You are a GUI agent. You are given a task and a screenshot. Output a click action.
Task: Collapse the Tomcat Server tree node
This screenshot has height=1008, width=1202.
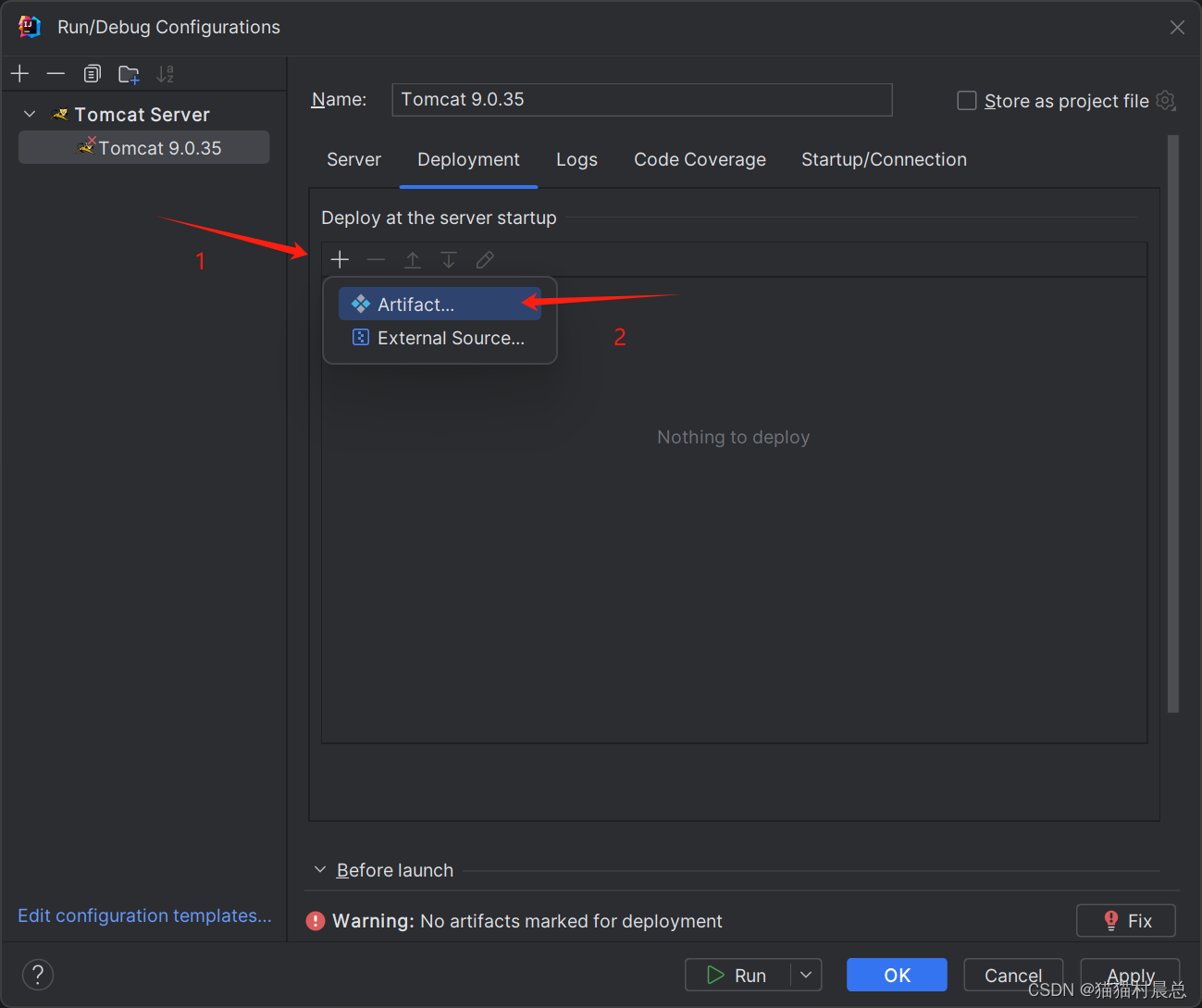click(30, 114)
